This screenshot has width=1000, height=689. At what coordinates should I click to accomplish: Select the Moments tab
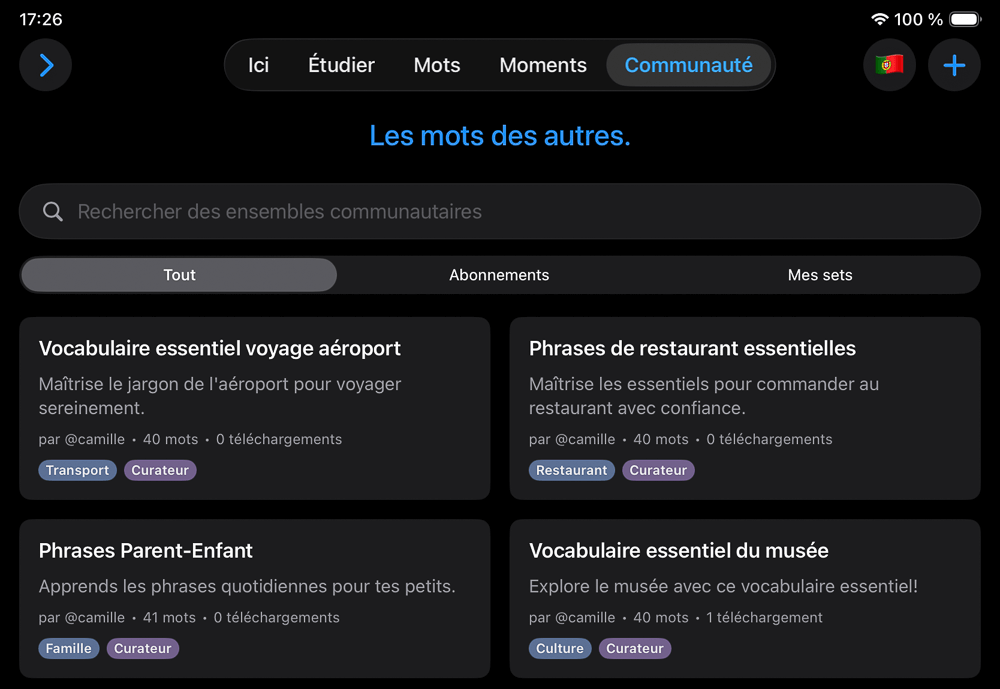click(x=543, y=66)
